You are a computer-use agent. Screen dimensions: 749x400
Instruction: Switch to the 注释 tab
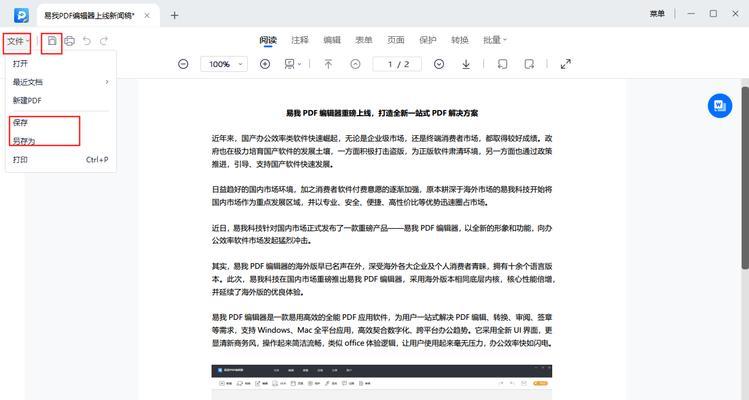tap(300, 40)
